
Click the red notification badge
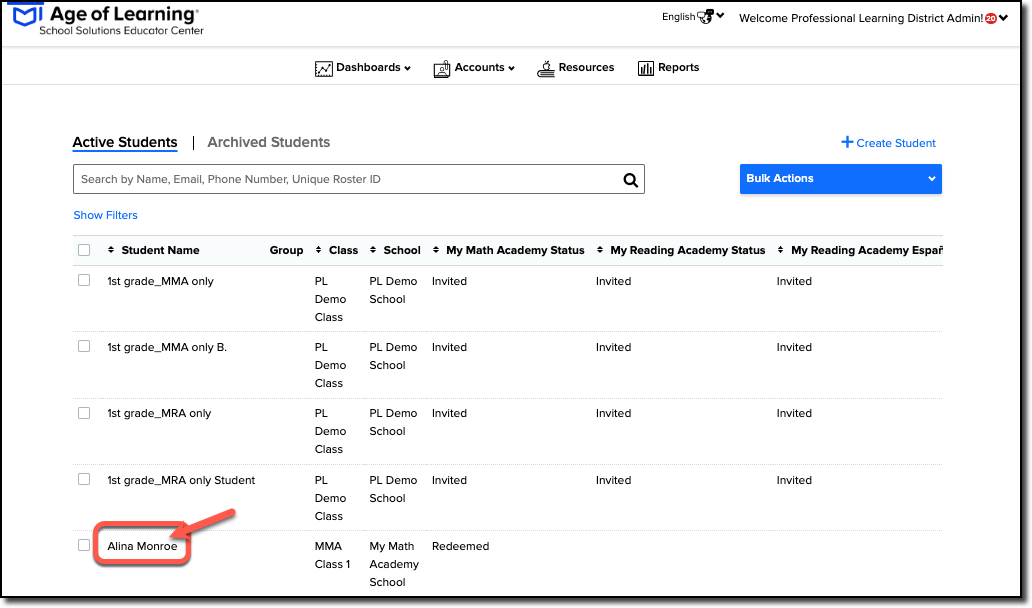[x=991, y=18]
